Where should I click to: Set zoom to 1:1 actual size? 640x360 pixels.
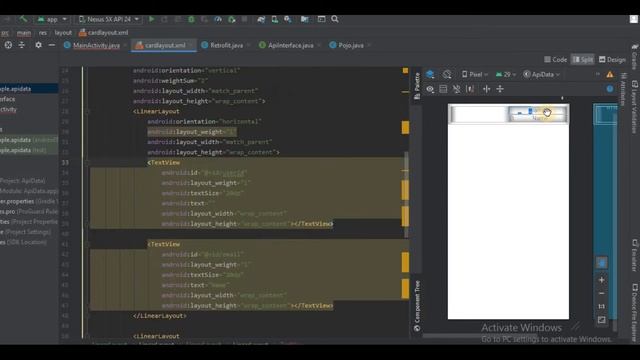coord(602,307)
